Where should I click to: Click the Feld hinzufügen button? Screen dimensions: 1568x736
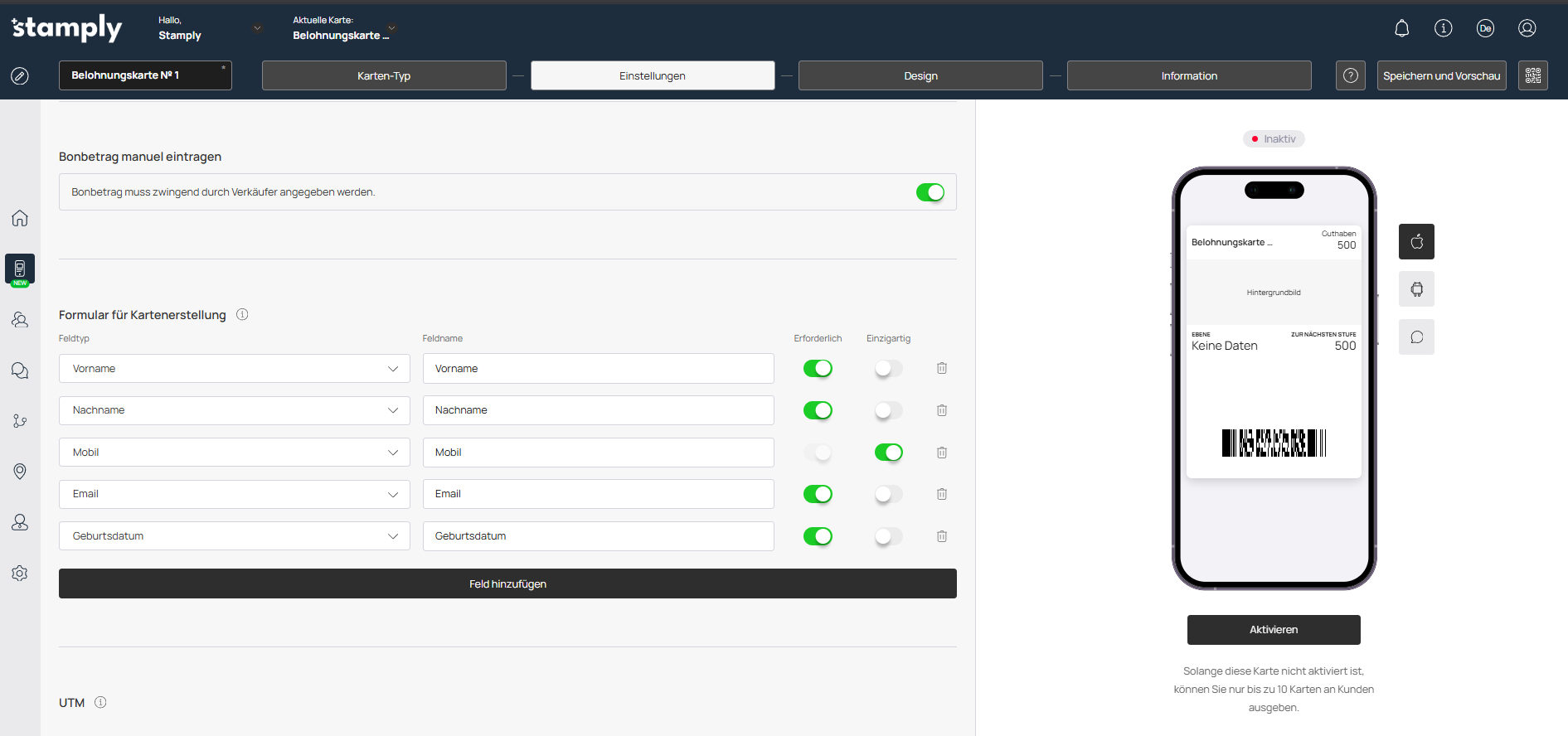[x=507, y=583]
